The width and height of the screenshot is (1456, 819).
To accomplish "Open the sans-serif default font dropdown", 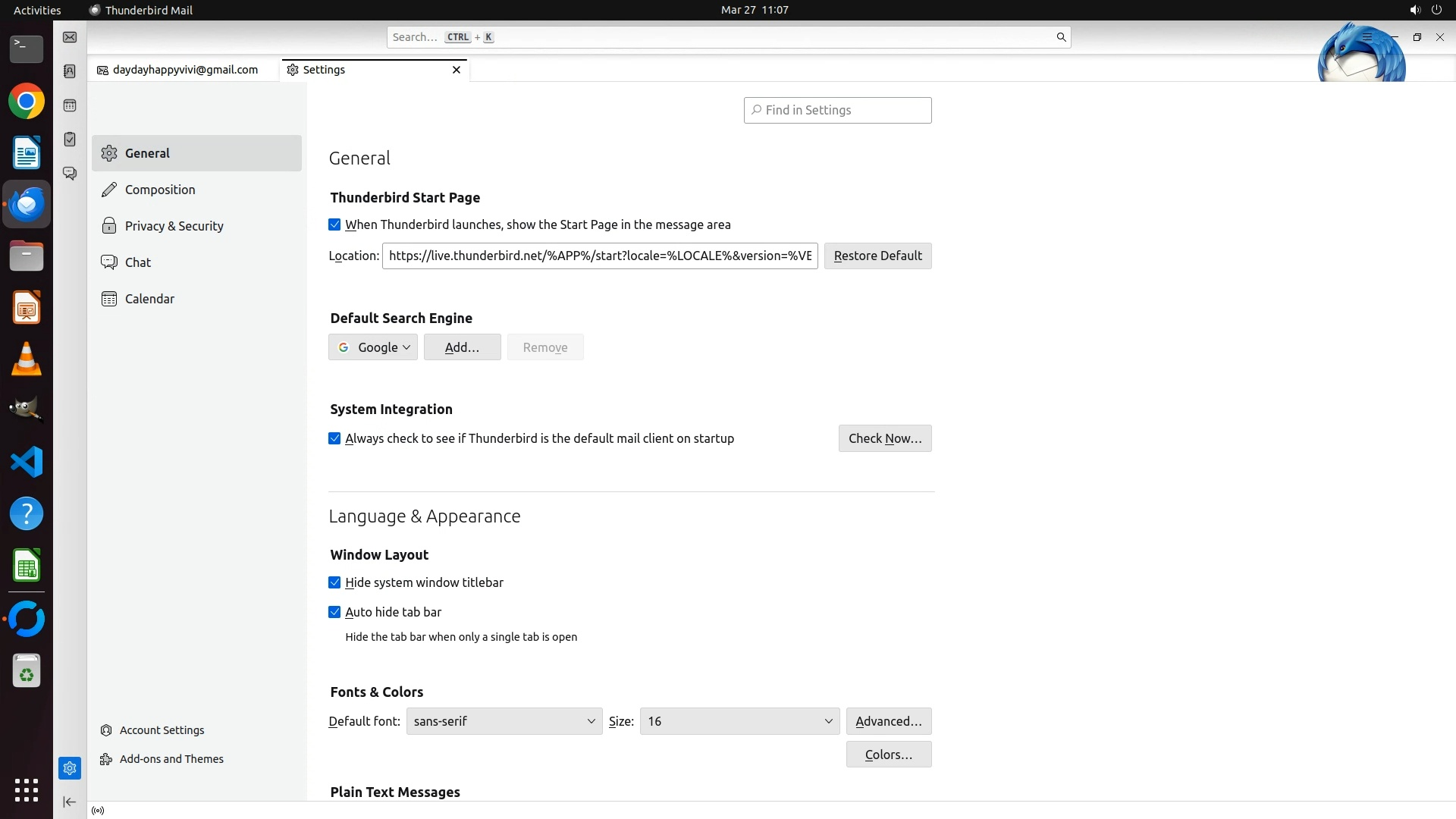I will (504, 721).
